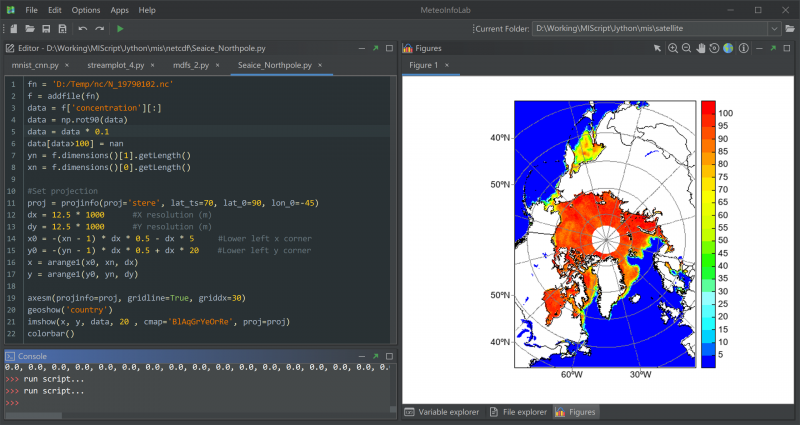Open the Apps menu
Screen dimensions: 800x425
119,9
